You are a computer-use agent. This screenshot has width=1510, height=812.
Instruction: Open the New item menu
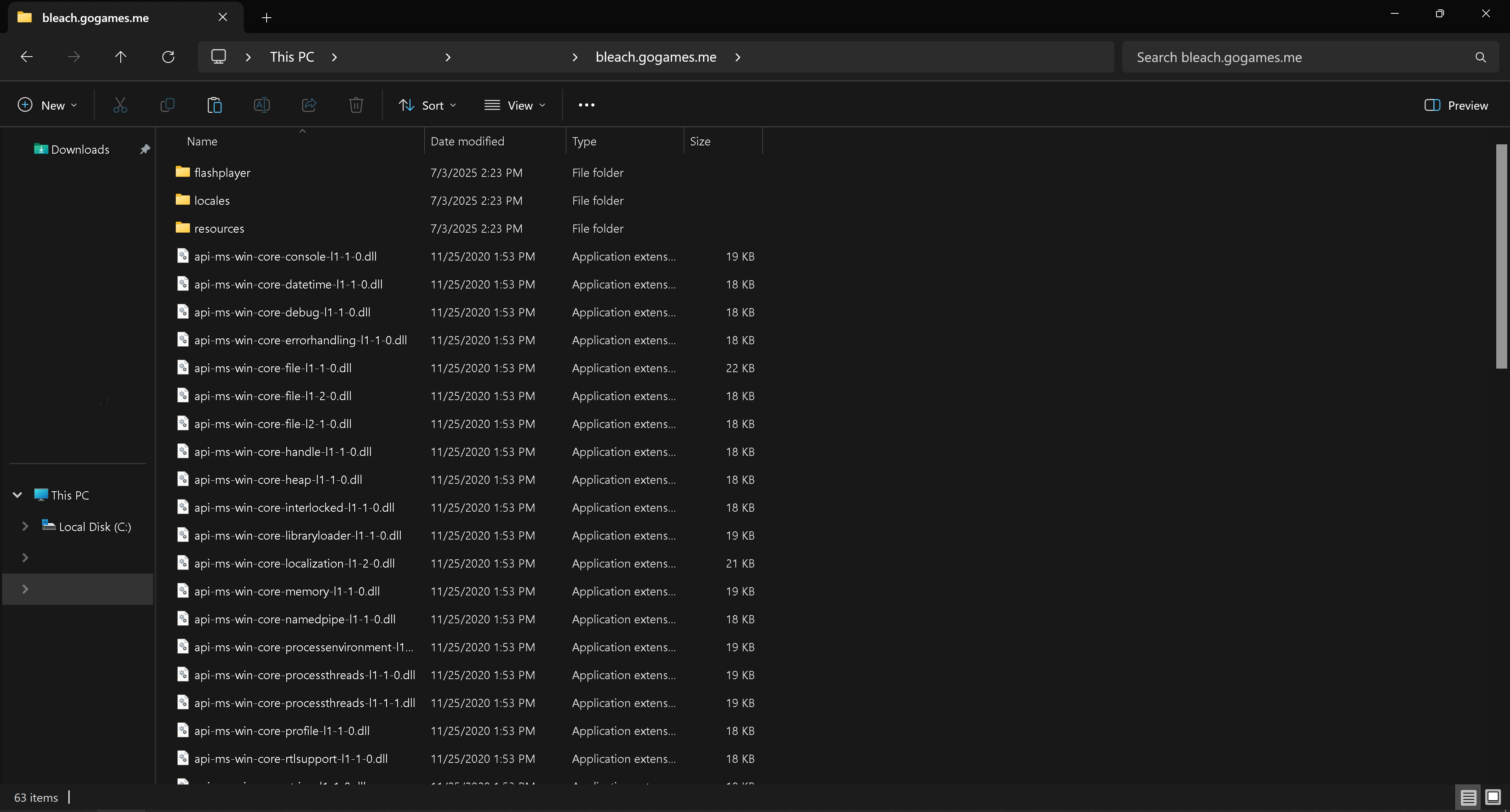[48, 105]
